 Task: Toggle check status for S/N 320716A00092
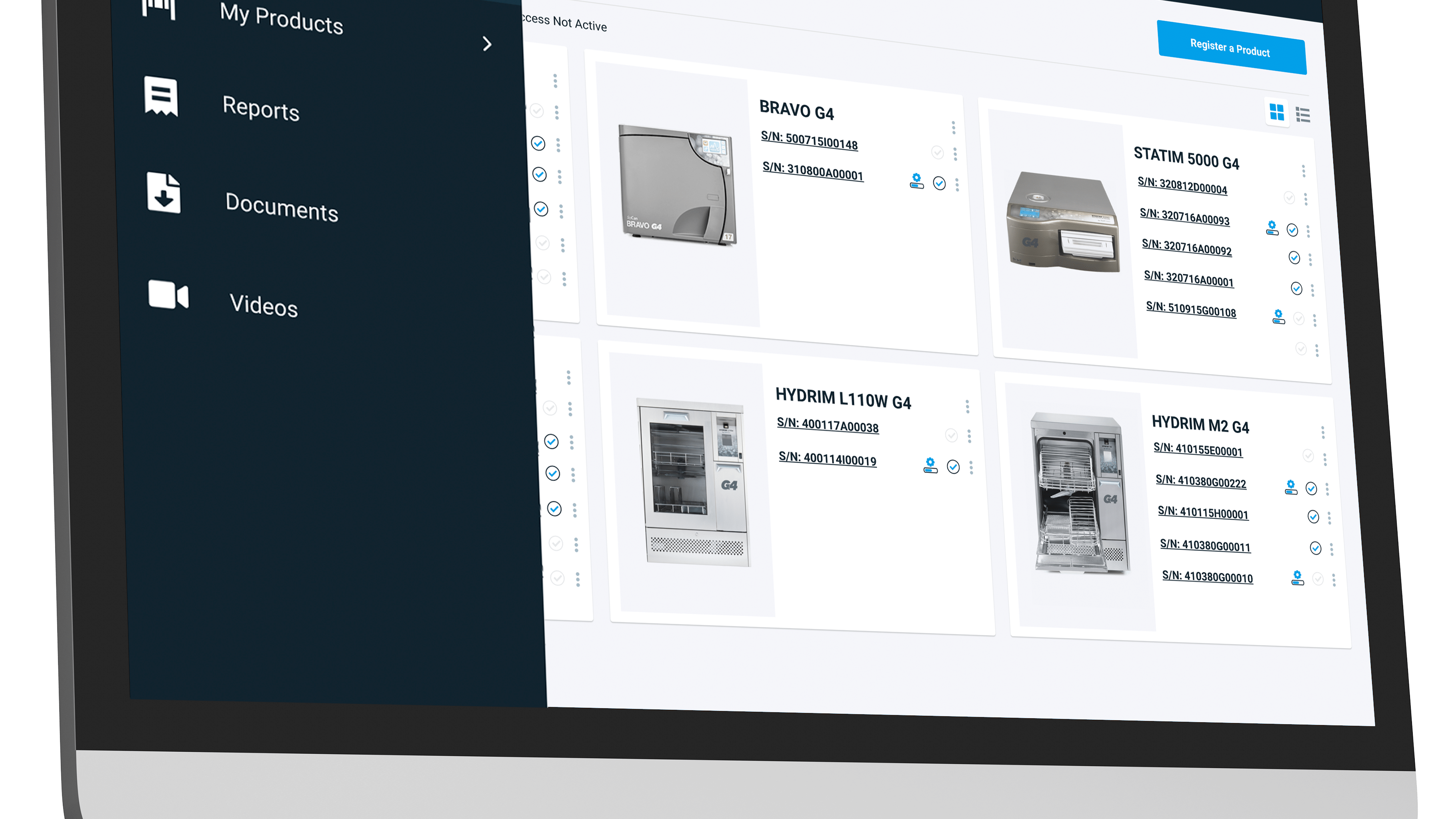(1294, 258)
